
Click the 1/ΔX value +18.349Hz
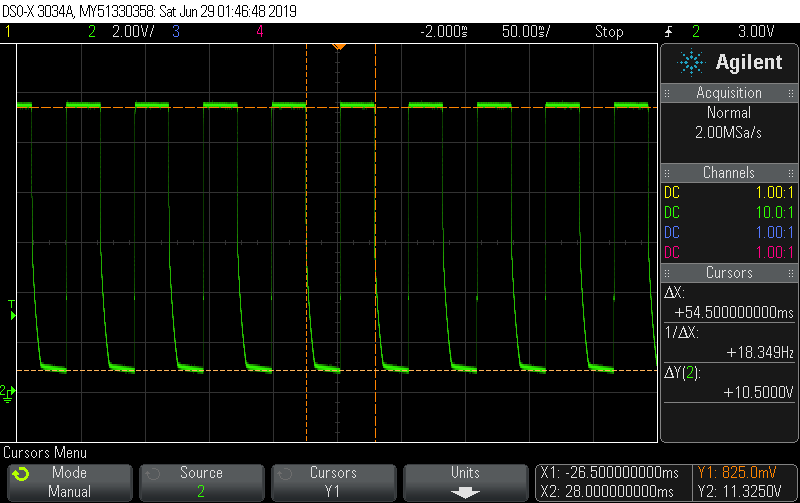pos(760,352)
